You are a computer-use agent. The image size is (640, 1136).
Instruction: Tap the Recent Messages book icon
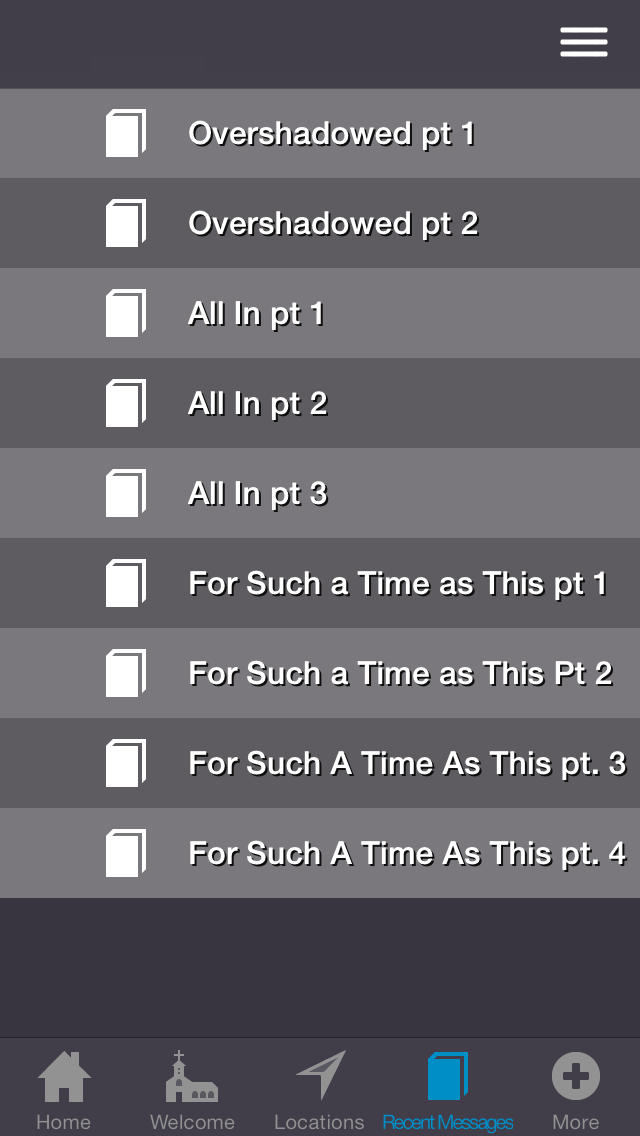(x=447, y=1076)
